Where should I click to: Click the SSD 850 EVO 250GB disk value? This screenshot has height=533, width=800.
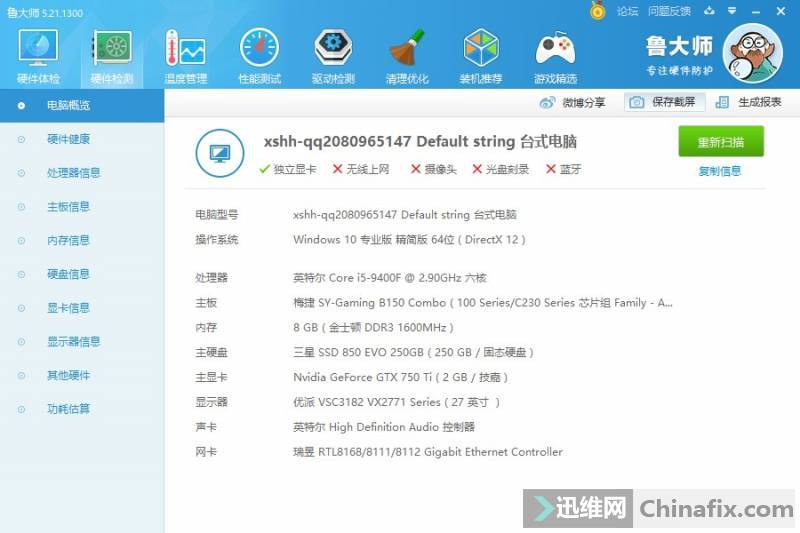coord(413,352)
